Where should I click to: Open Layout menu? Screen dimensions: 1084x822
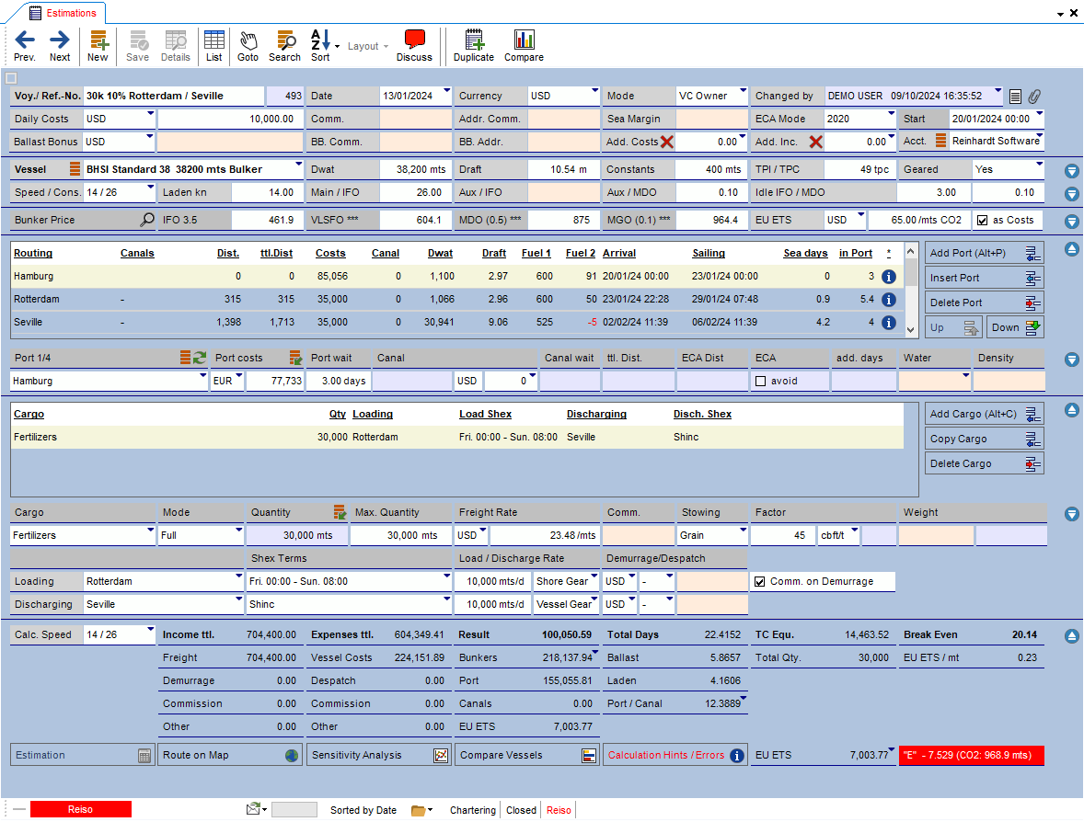tap(367, 46)
